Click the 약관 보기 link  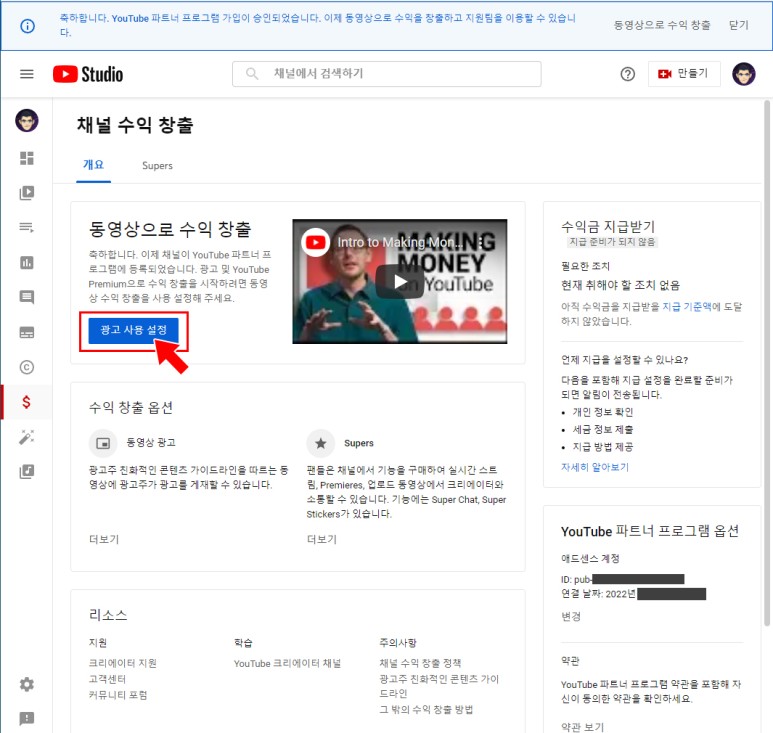tap(582, 727)
